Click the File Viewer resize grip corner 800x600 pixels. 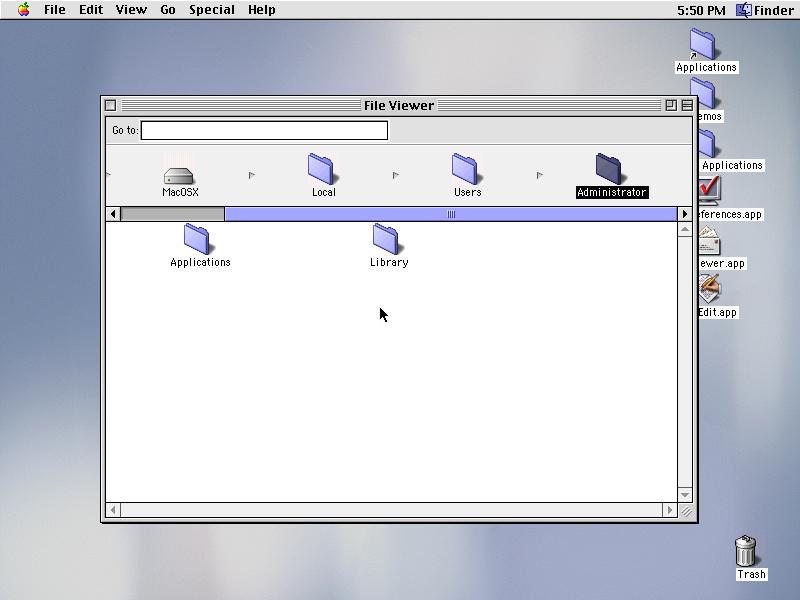686,511
